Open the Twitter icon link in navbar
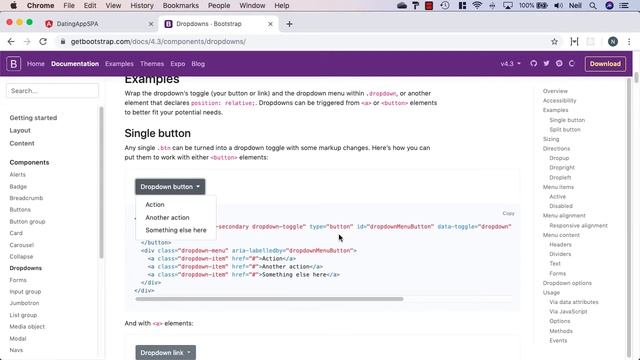This screenshot has height=360, width=640. pos(546,64)
